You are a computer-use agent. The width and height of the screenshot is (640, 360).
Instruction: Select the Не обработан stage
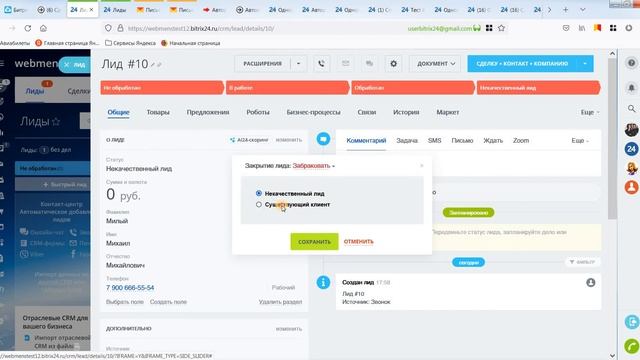click(x=162, y=88)
